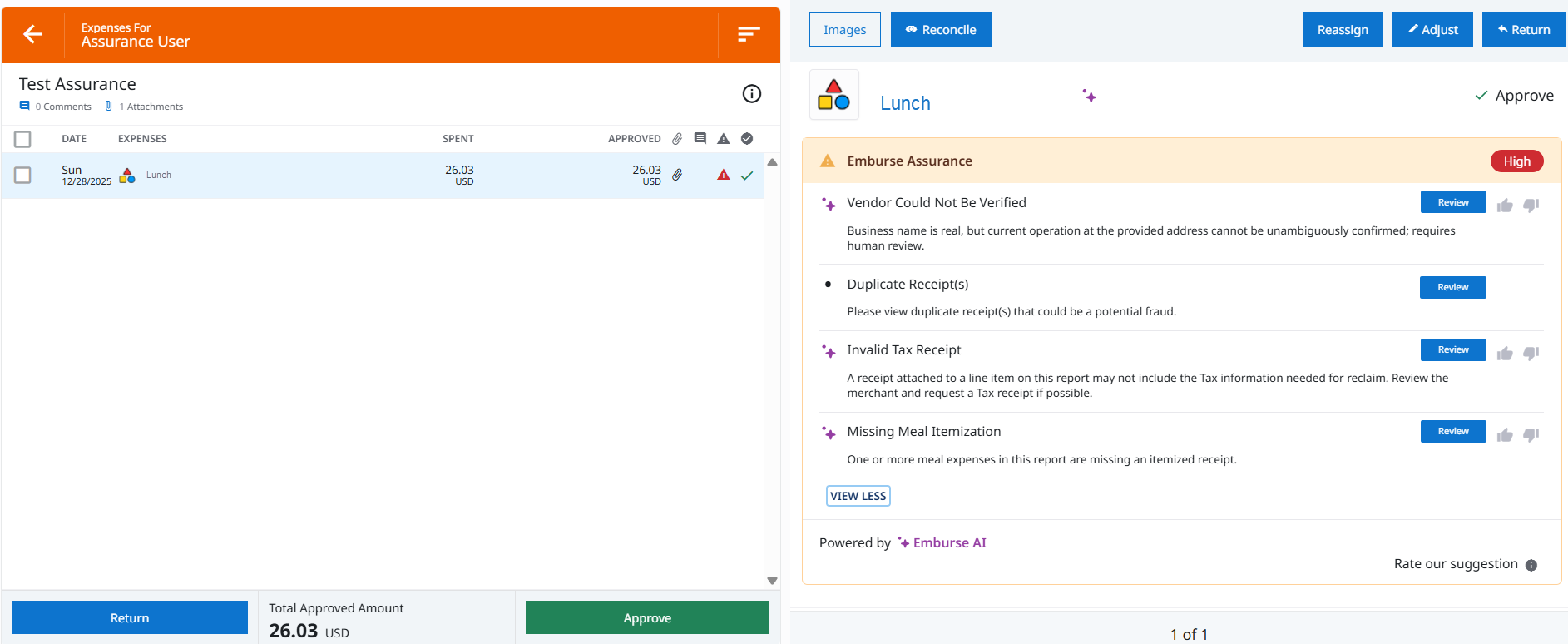Sort by APPROVED column header
Screen dimensions: 1568x644
coord(635,139)
